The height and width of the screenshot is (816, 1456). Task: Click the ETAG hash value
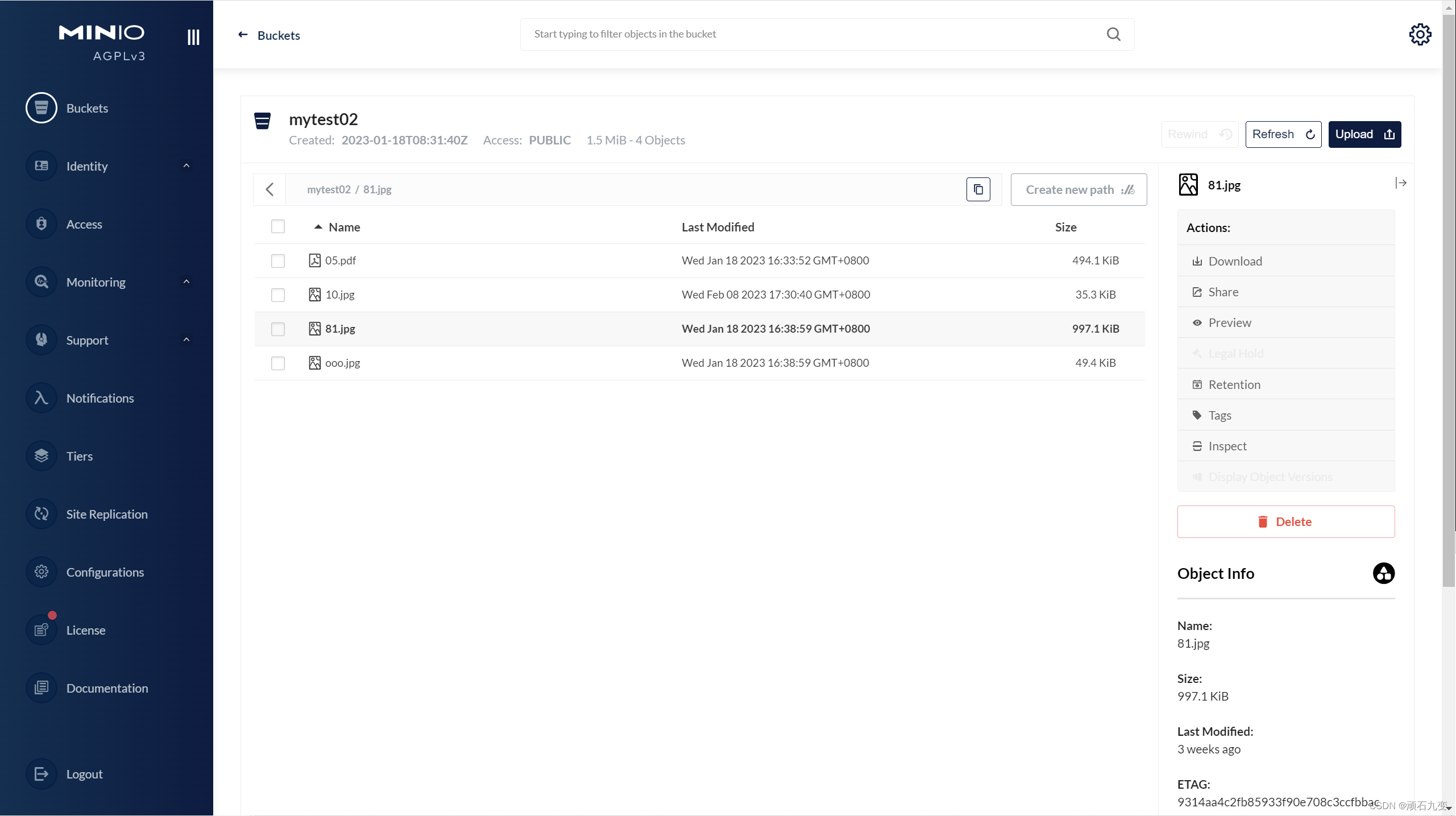click(x=1278, y=802)
